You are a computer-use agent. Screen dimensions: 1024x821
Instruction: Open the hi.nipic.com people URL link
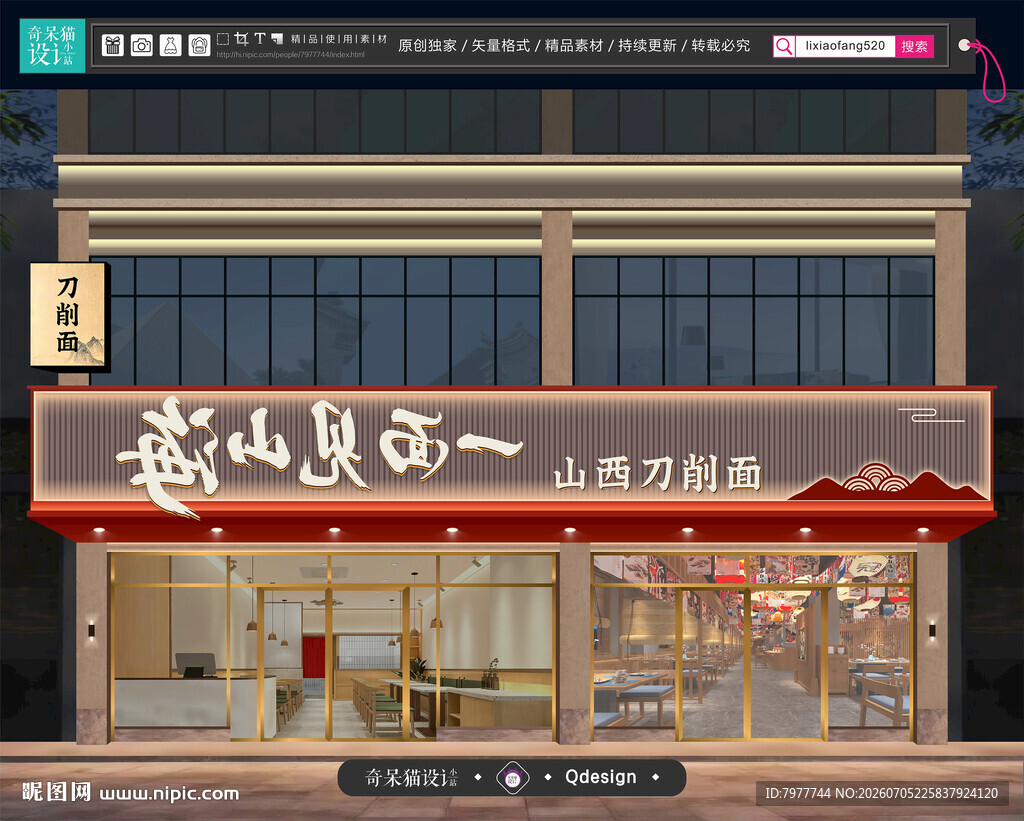291,55
